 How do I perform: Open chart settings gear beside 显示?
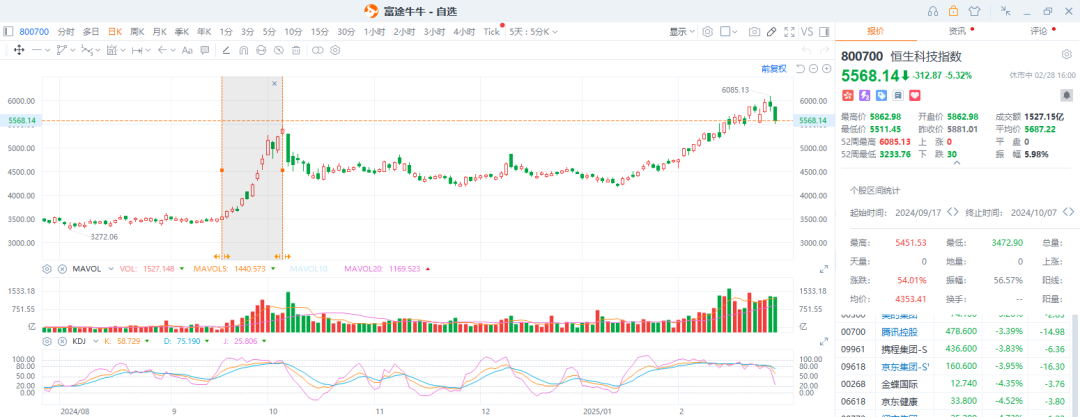pyautogui.click(x=707, y=32)
